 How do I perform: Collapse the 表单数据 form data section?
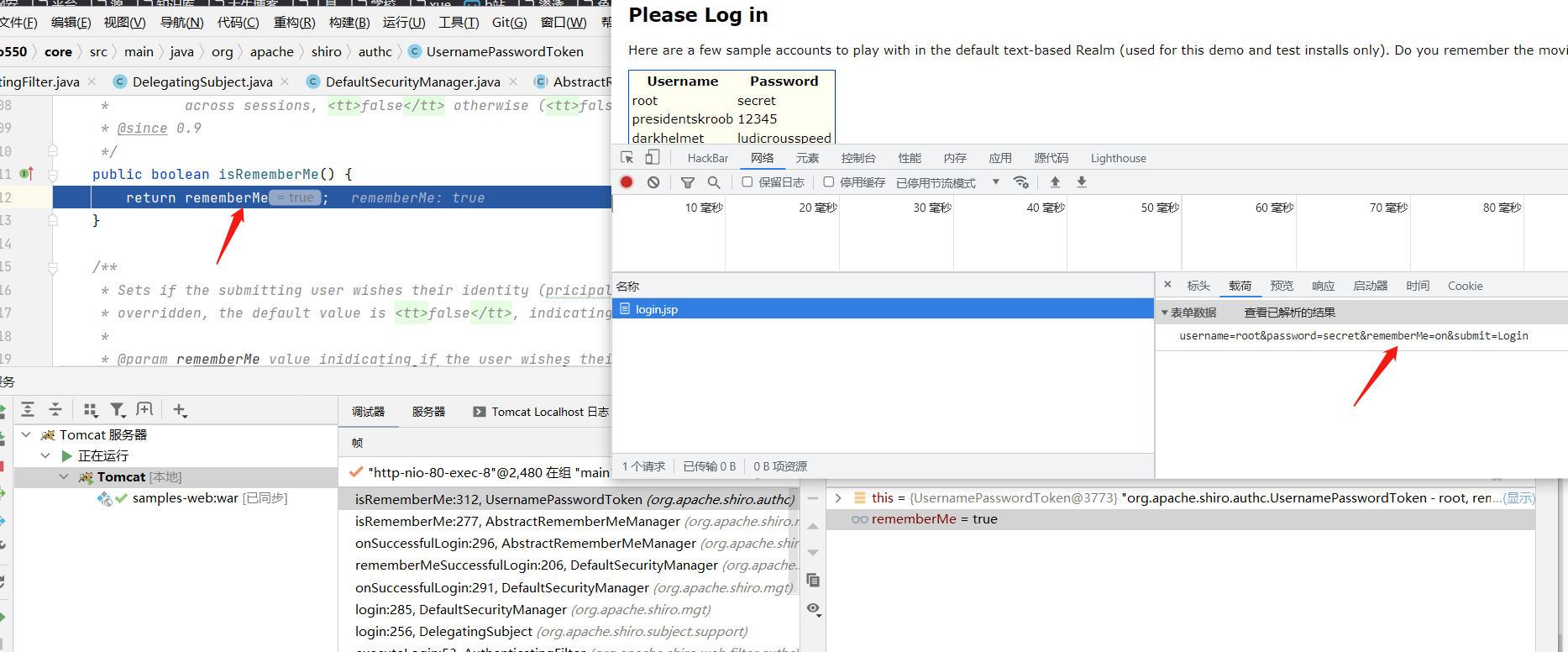(x=1164, y=313)
